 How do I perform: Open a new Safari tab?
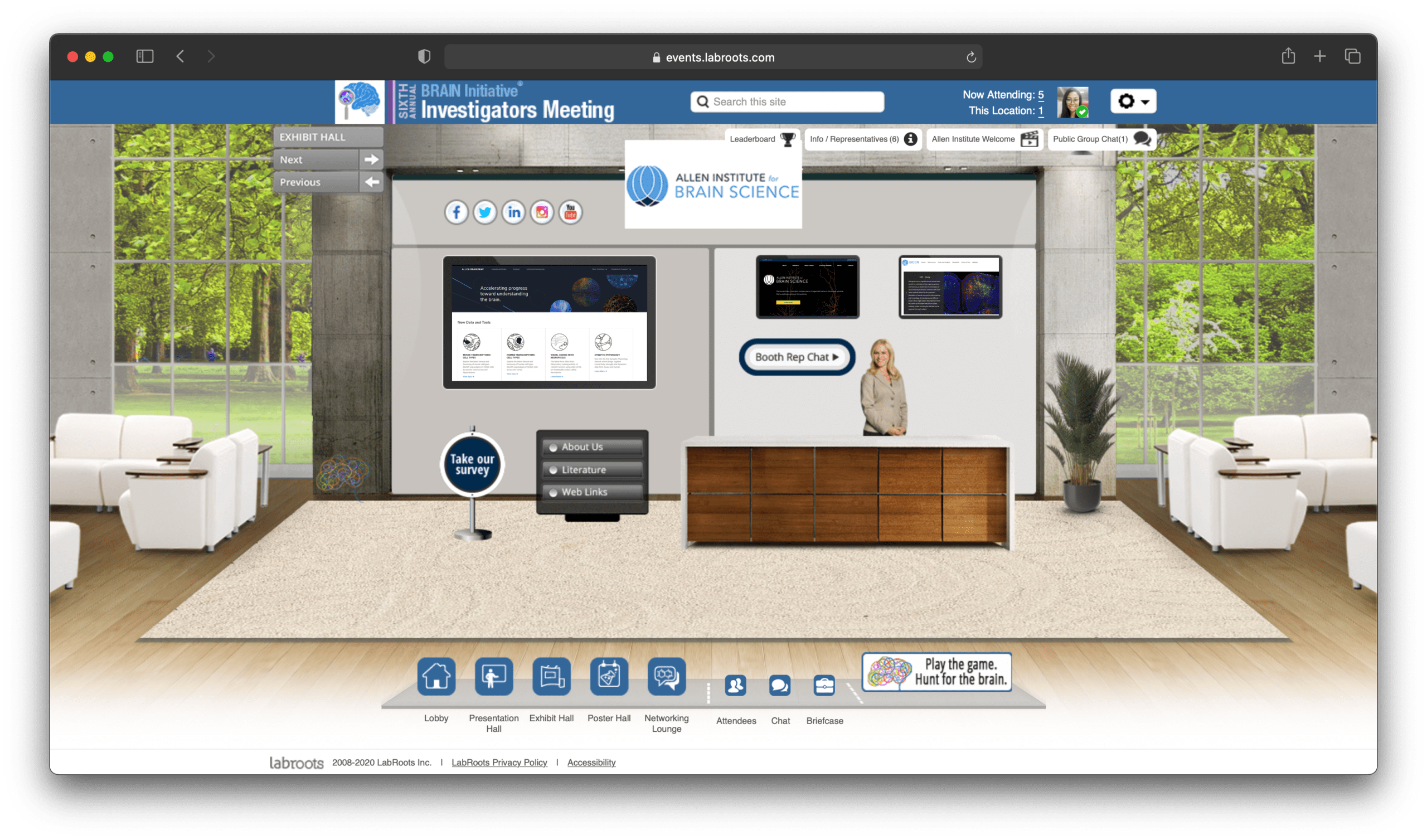coord(1320,57)
